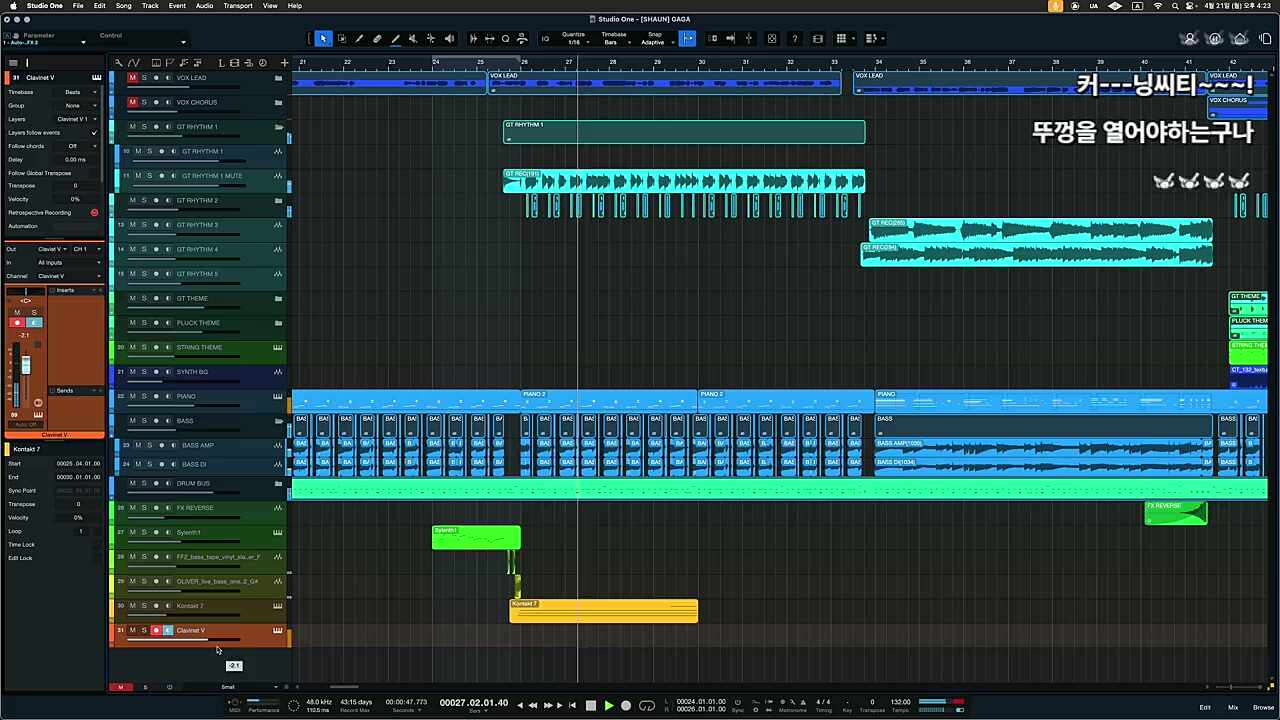Click the Zoom magnifier tool icon

505,39
